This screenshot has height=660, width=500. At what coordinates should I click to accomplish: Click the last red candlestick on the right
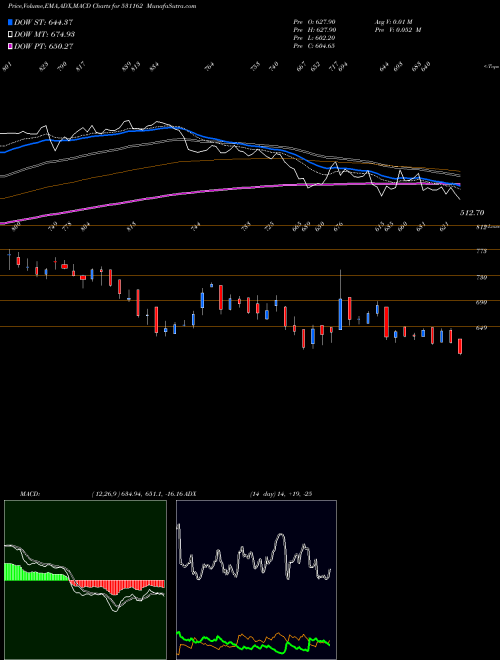pyautogui.click(x=460, y=346)
